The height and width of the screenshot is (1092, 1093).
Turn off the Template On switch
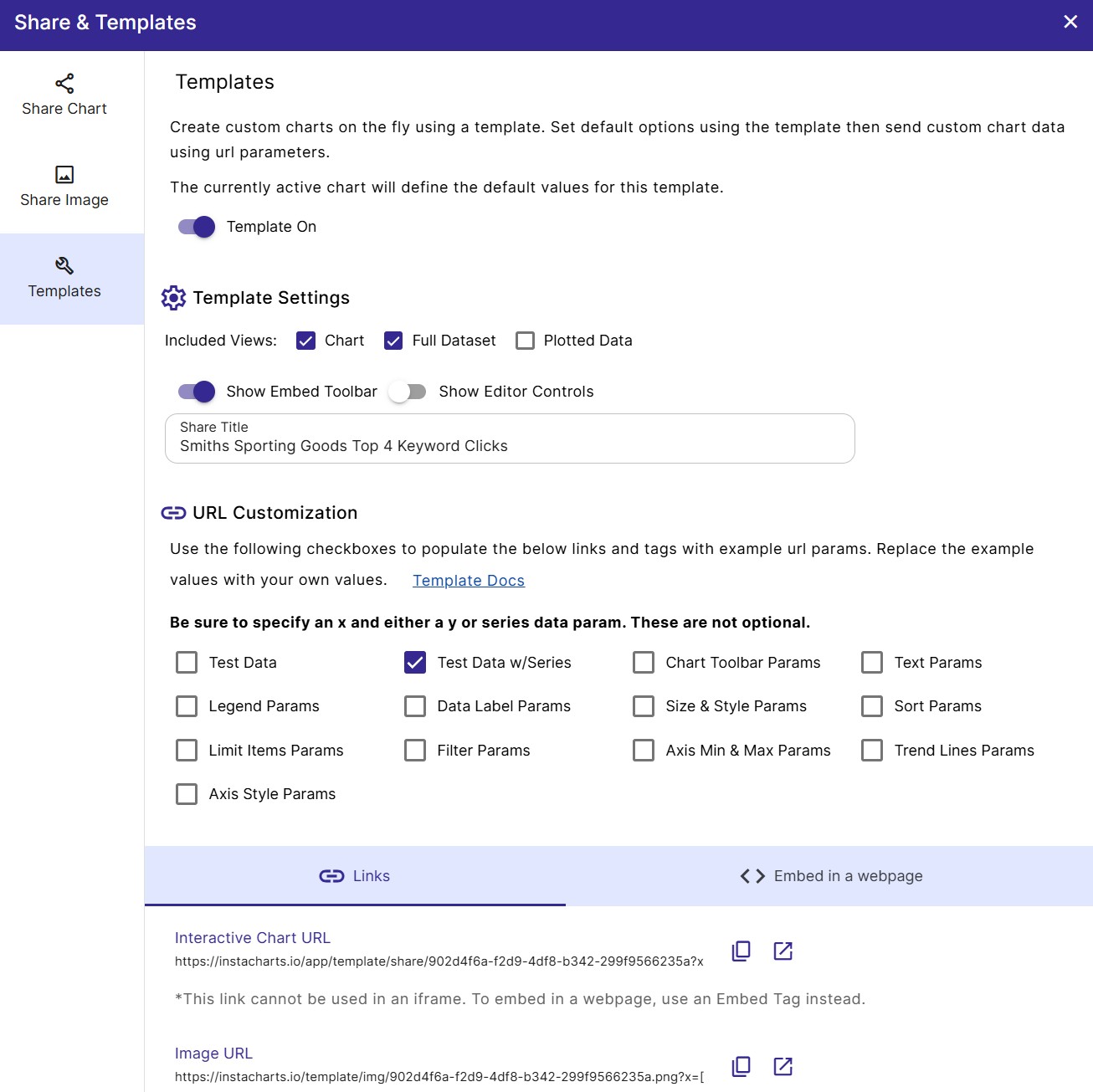coord(197,227)
